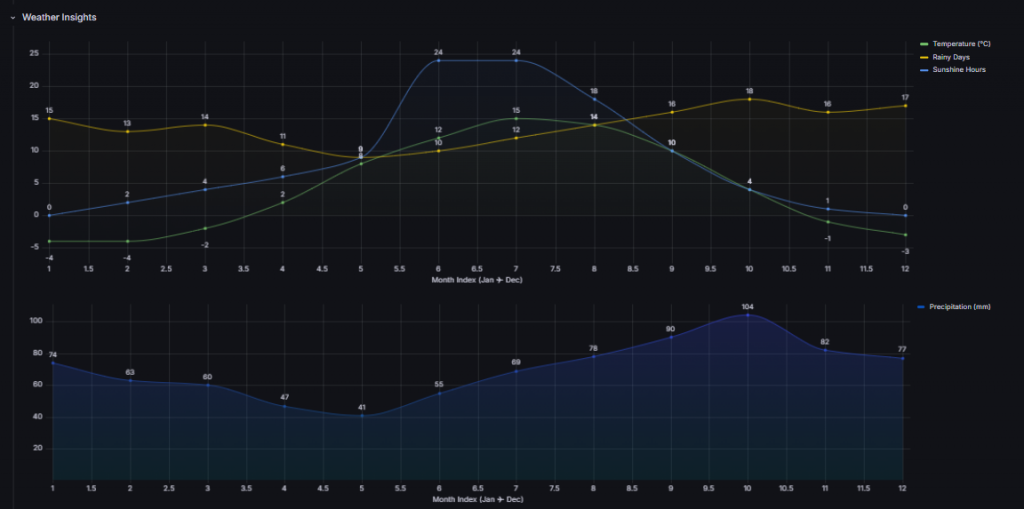Screen dimensions: 1024x509
Task: Click the Weather Insights row title
Action: pyautogui.click(x=59, y=17)
